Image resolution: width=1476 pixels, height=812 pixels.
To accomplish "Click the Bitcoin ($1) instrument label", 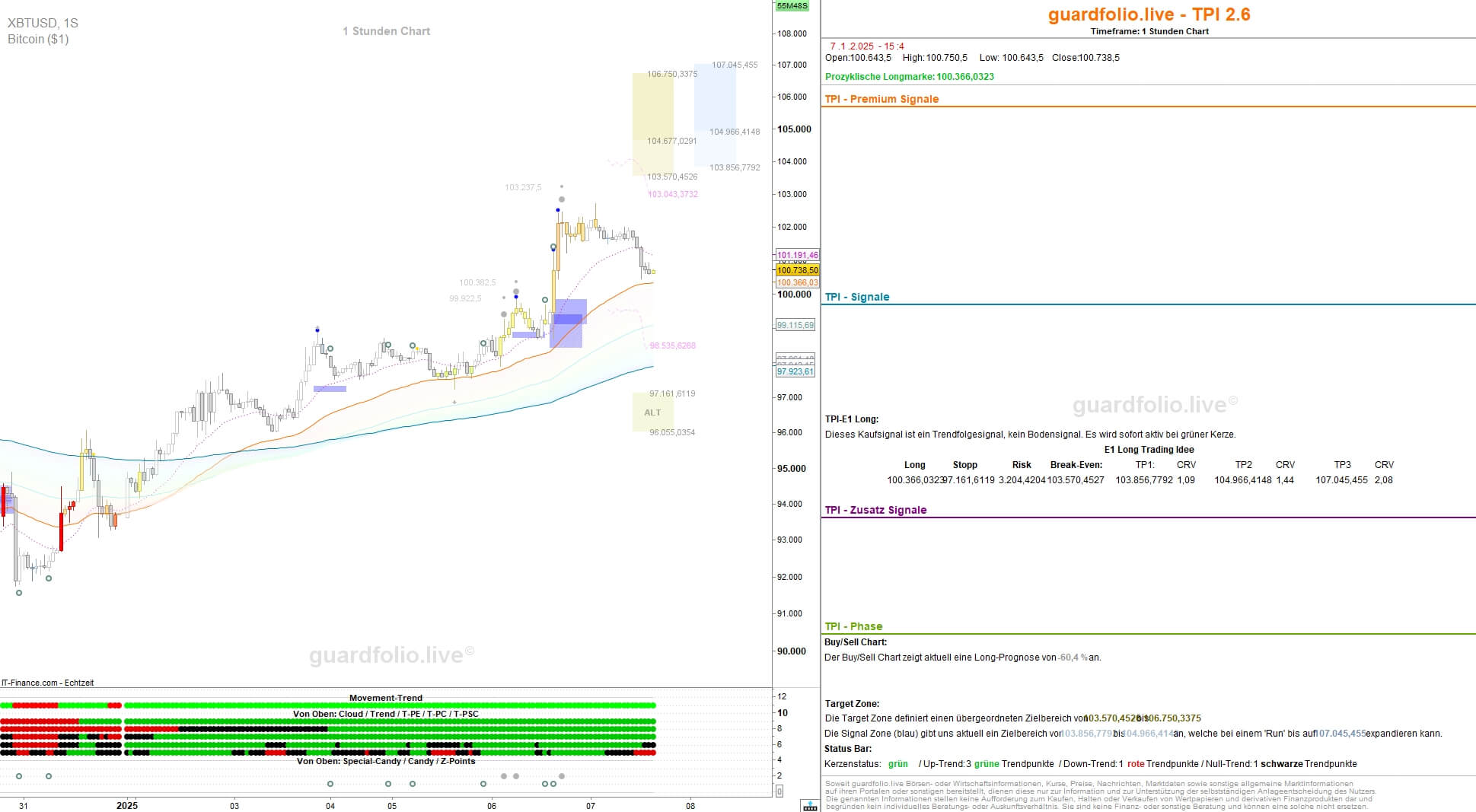I will point(38,39).
